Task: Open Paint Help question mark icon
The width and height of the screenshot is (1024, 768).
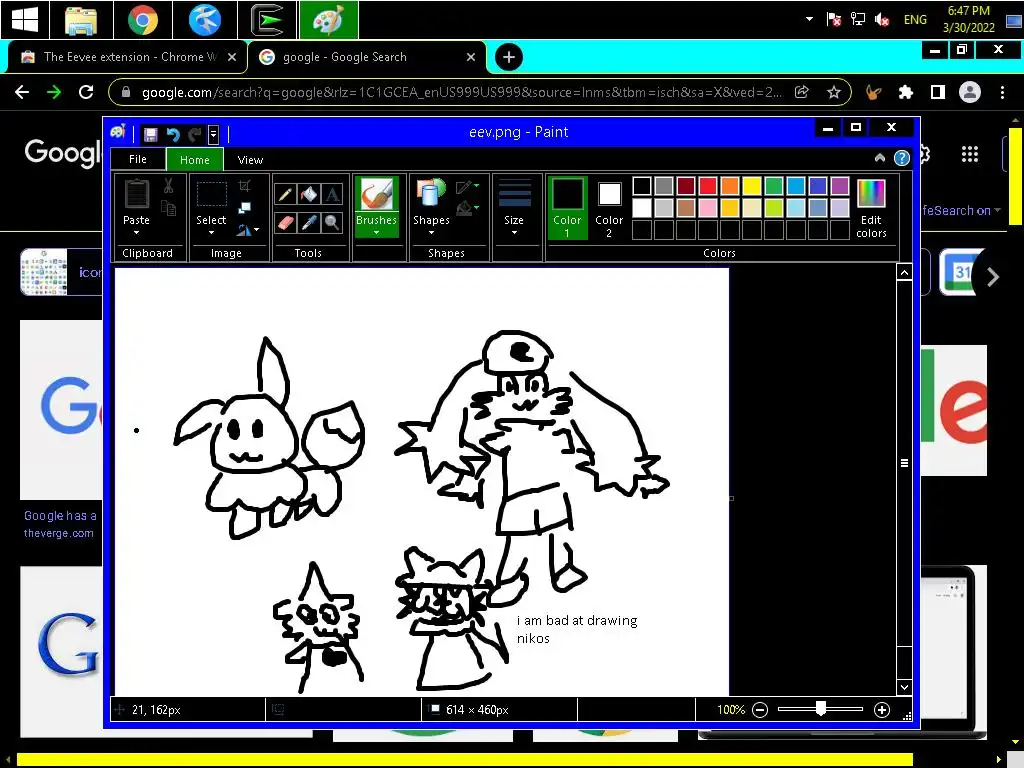Action: coord(902,158)
